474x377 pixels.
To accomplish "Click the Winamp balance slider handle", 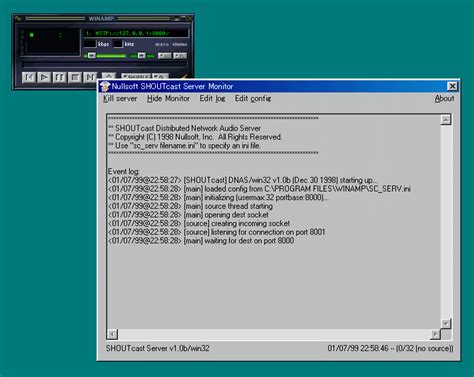I will coord(142,56).
